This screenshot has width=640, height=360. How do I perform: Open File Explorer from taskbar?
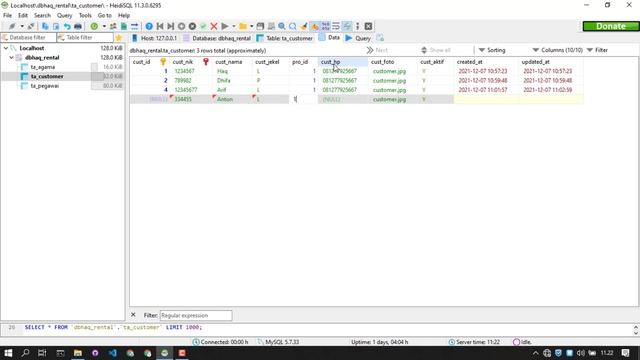tap(78, 353)
